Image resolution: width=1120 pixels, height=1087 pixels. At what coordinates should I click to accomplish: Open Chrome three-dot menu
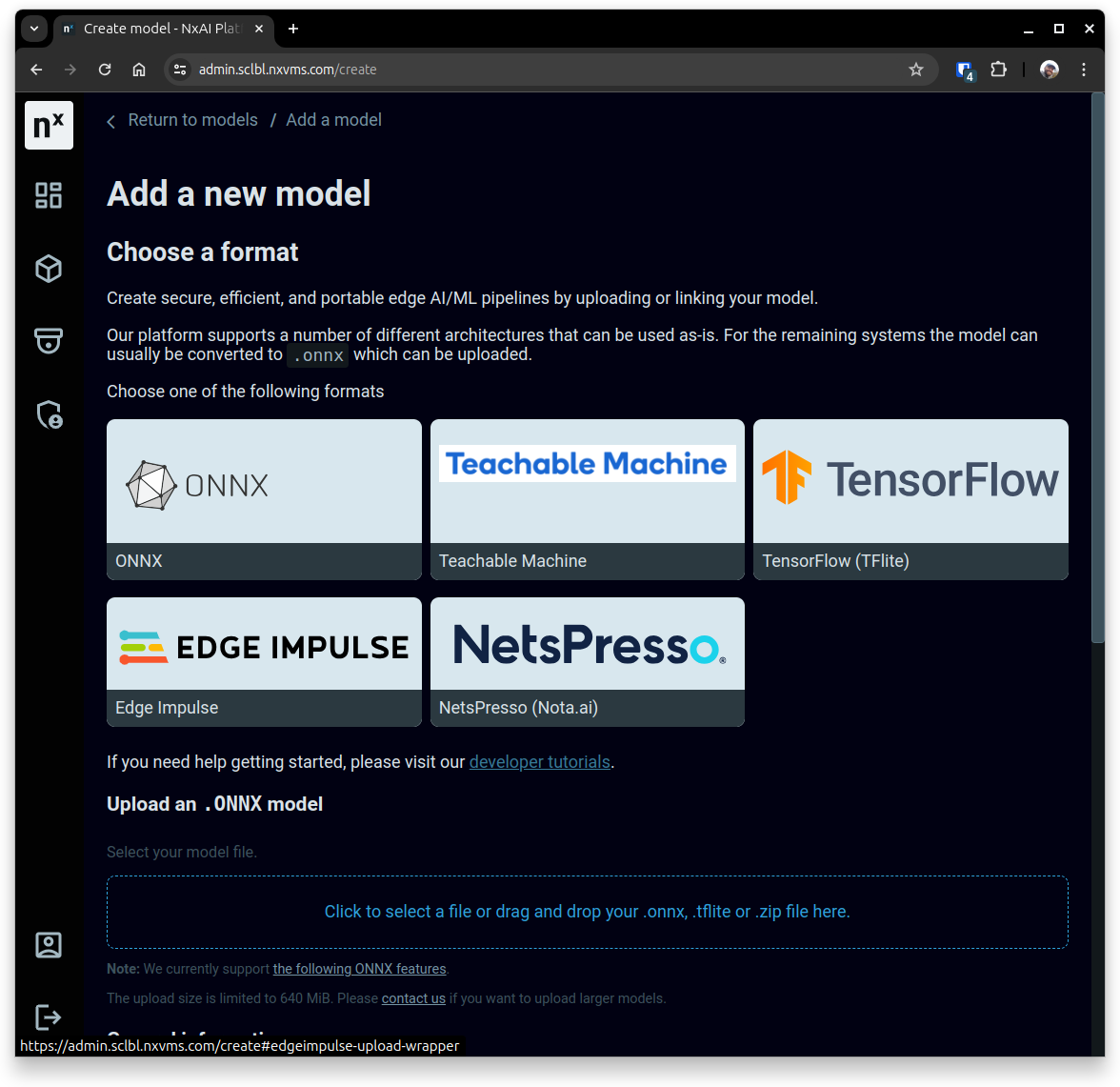pyautogui.click(x=1084, y=70)
